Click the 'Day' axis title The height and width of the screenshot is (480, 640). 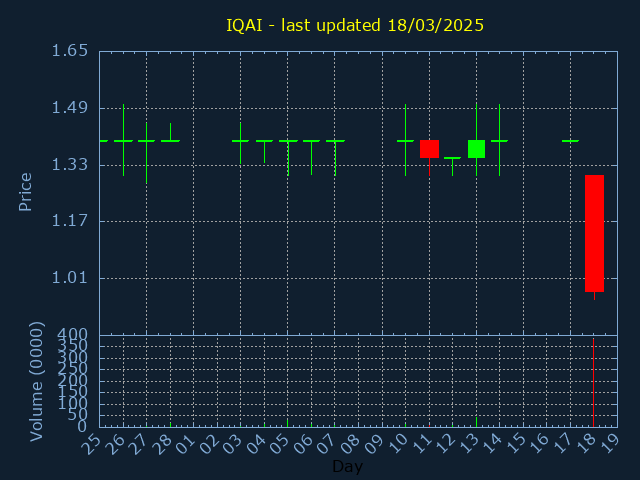(347, 466)
